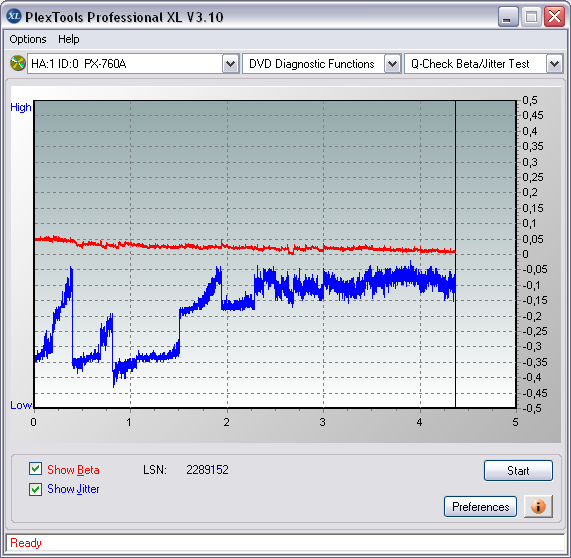Open the Q-Check Beta/Jitter Test combo box
Screen dimensions: 571x558
[x=484, y=64]
